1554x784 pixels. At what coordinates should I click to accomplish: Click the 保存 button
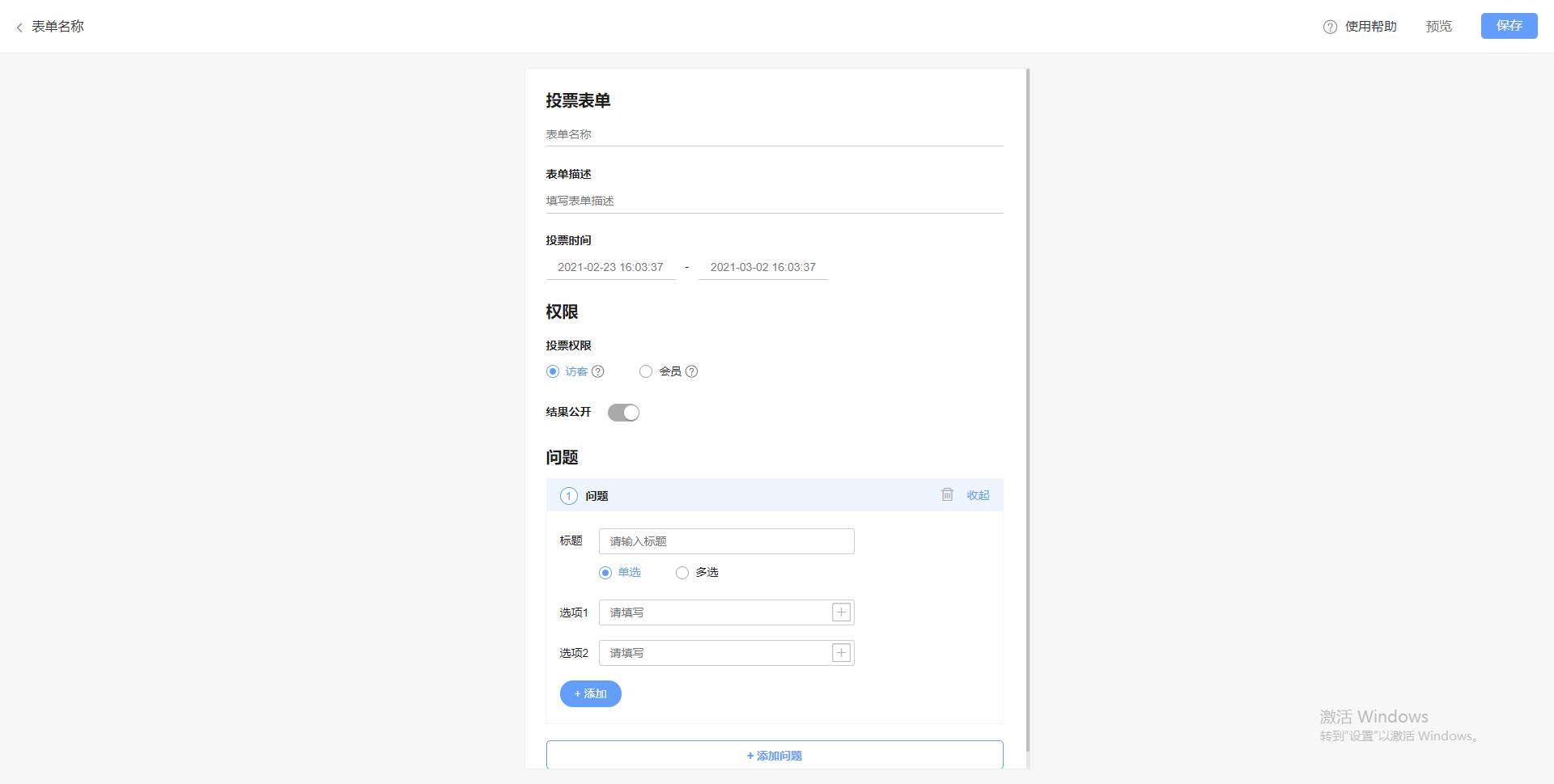click(1509, 26)
